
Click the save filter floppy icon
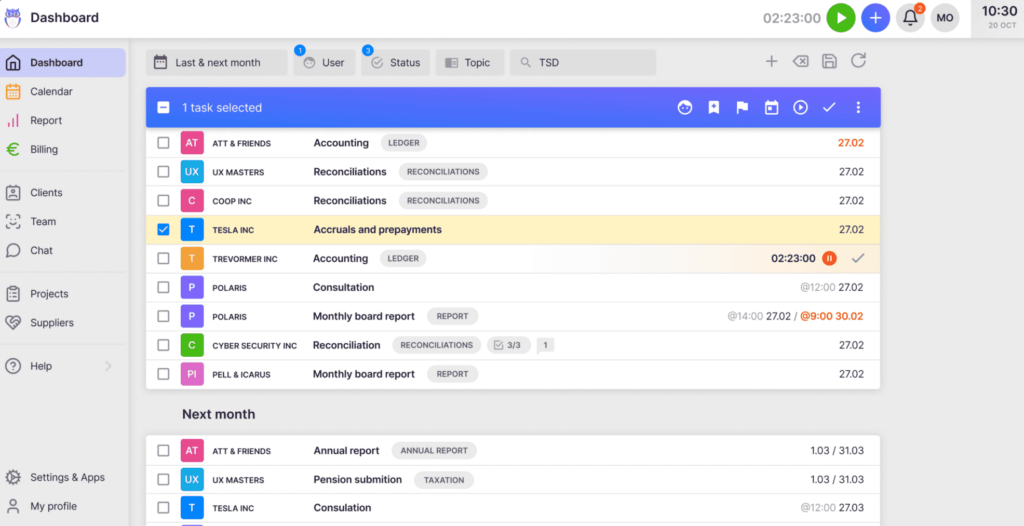[829, 62]
